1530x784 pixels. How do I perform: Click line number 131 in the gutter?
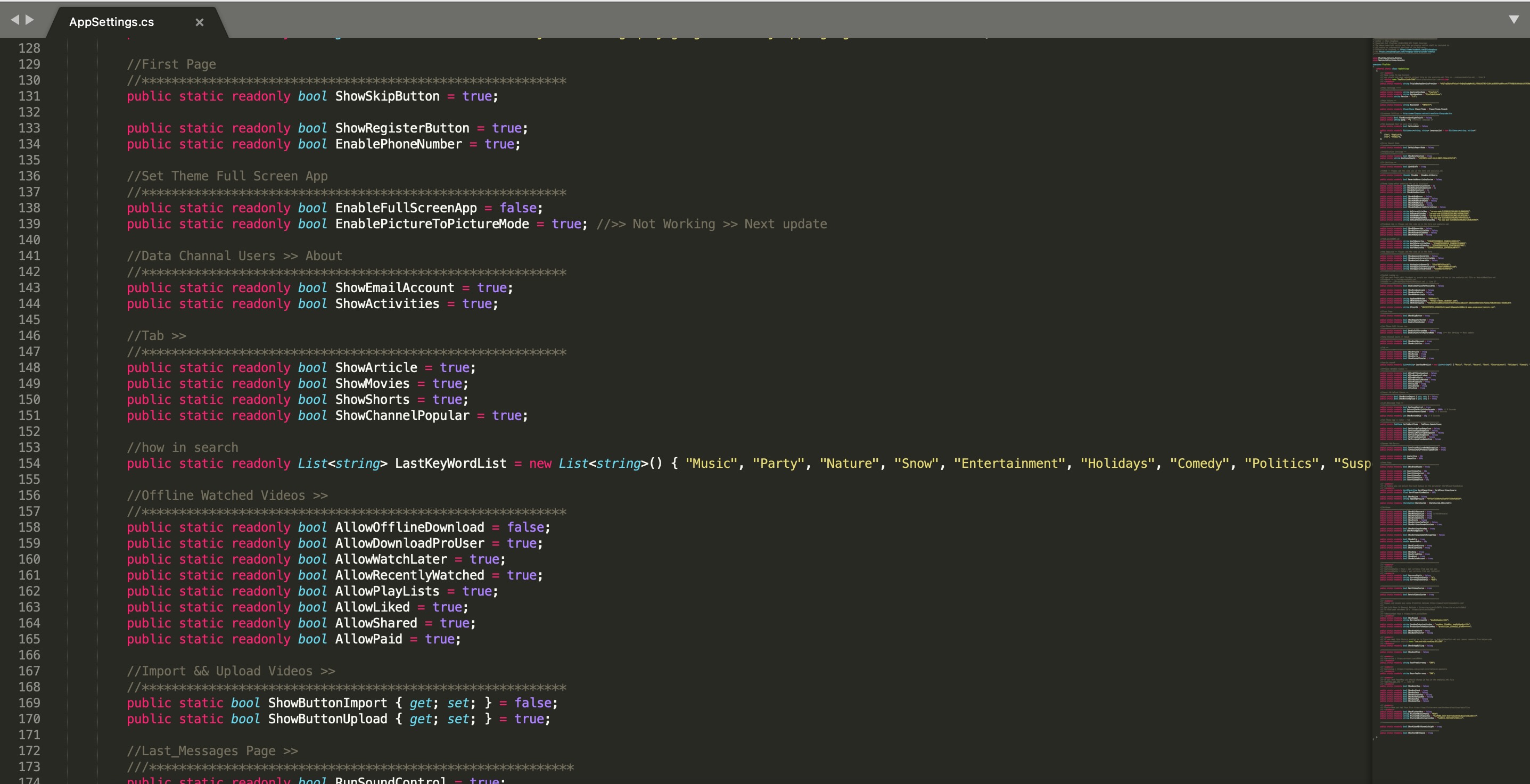(29, 96)
